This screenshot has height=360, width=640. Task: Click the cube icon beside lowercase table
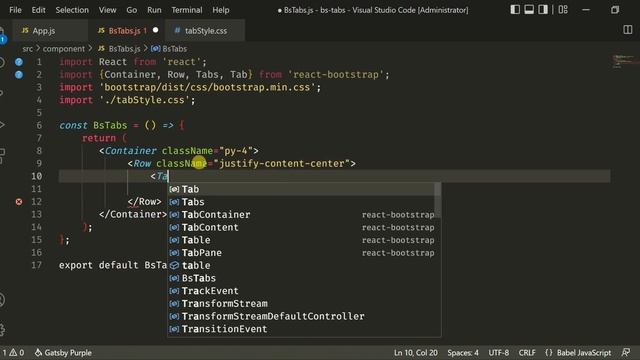pos(174,265)
